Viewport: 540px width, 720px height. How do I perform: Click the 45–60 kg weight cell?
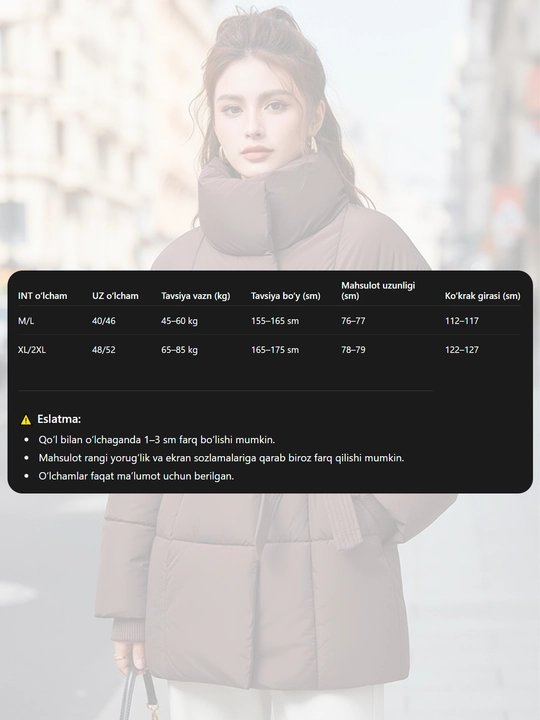(179, 321)
